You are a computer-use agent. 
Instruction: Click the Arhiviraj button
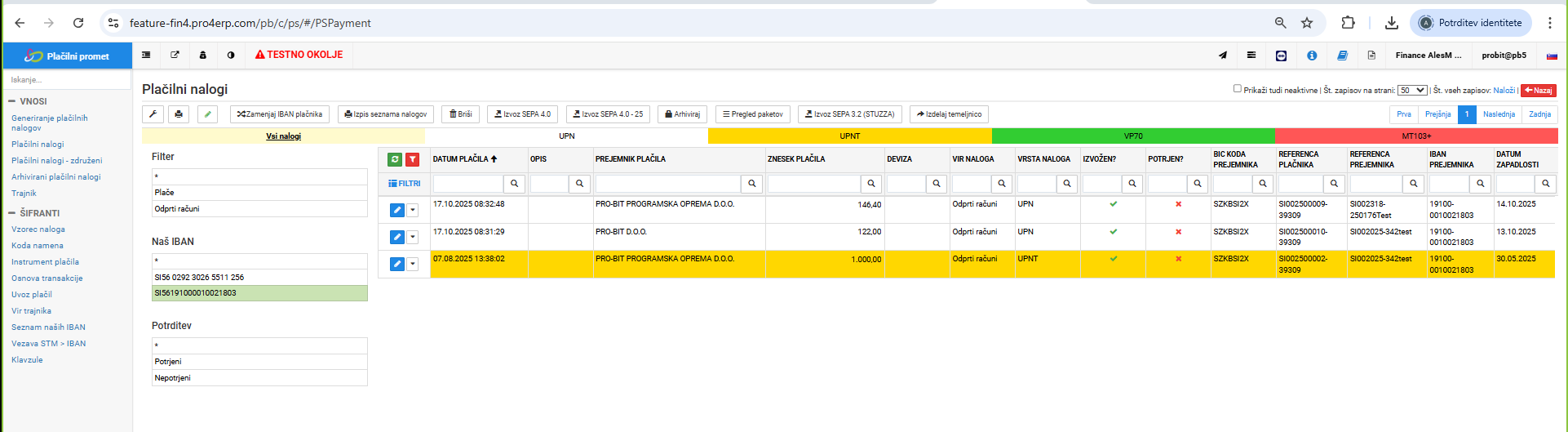[683, 114]
